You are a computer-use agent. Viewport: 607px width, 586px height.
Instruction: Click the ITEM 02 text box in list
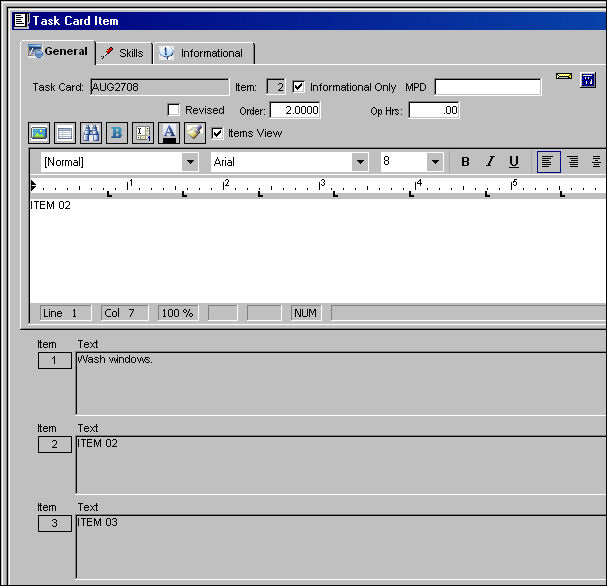(x=341, y=465)
